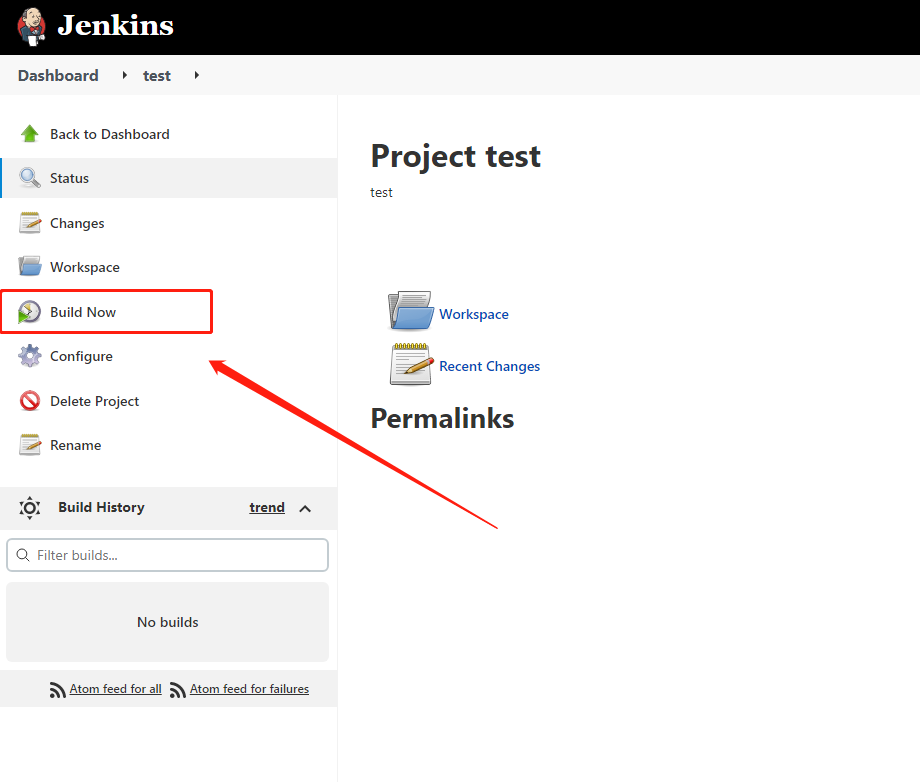Screen dimensions: 920x782
Task: Click the Rename notepad icon
Action: point(30,445)
